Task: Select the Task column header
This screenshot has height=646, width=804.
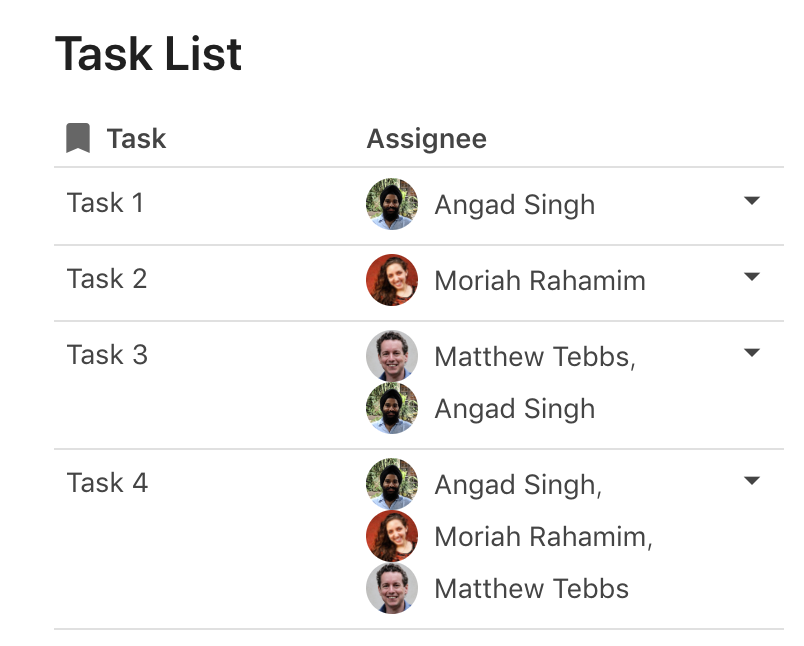Action: click(136, 138)
